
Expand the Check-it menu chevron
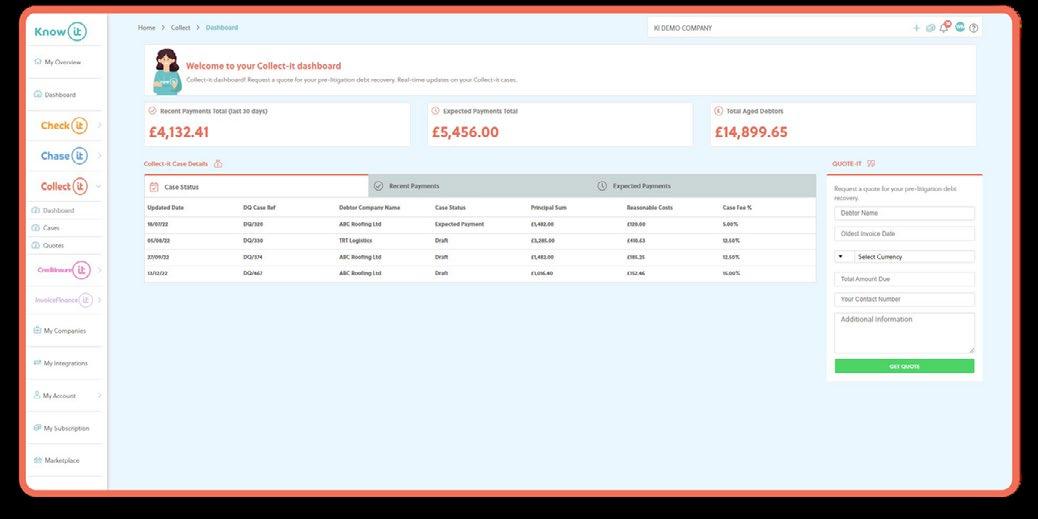point(99,125)
